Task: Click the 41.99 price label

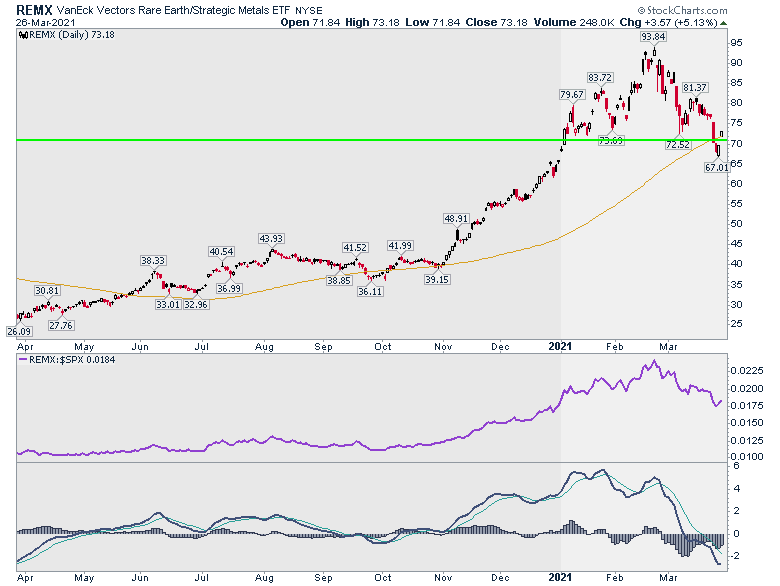Action: [400, 246]
